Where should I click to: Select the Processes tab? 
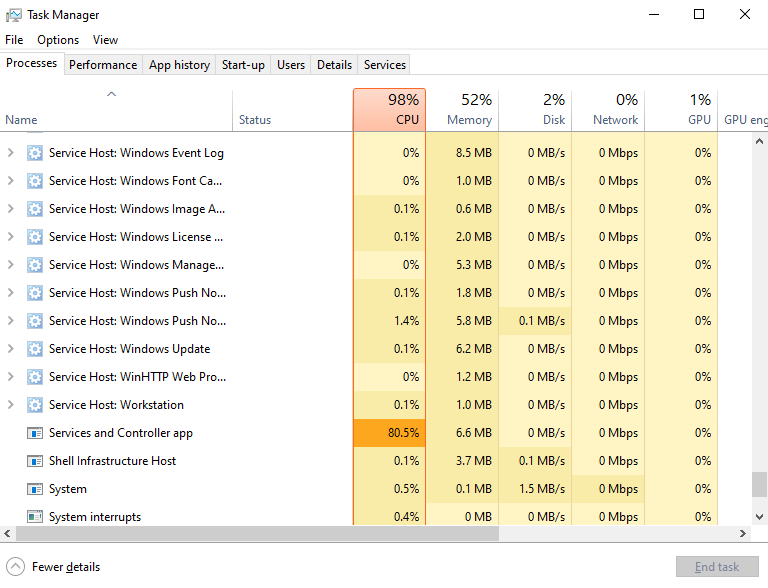[32, 63]
